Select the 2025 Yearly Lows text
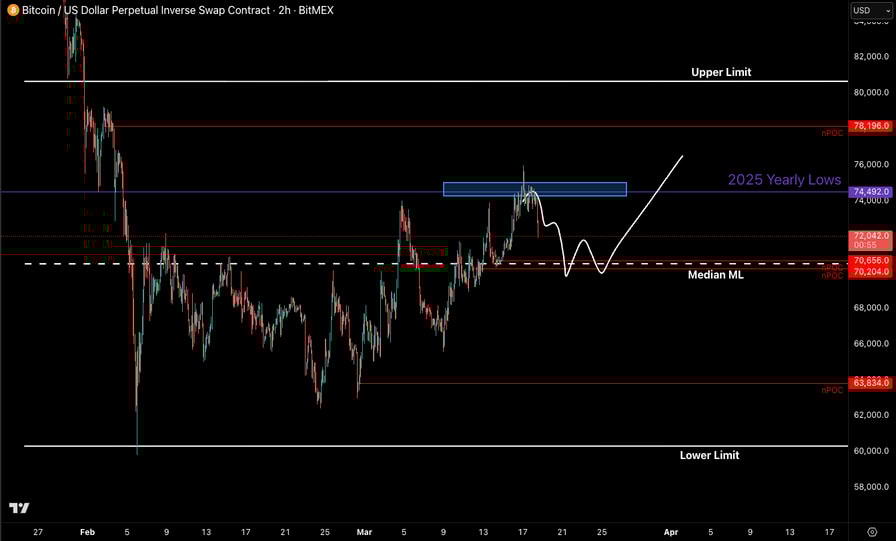 [784, 180]
